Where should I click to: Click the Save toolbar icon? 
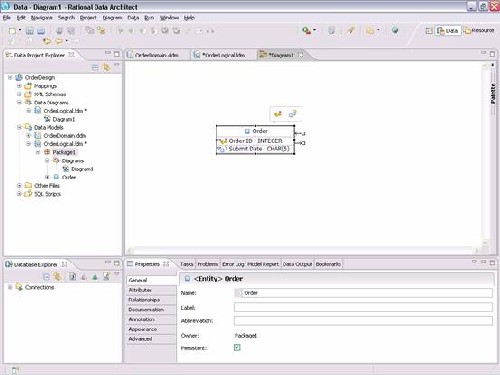30,31
